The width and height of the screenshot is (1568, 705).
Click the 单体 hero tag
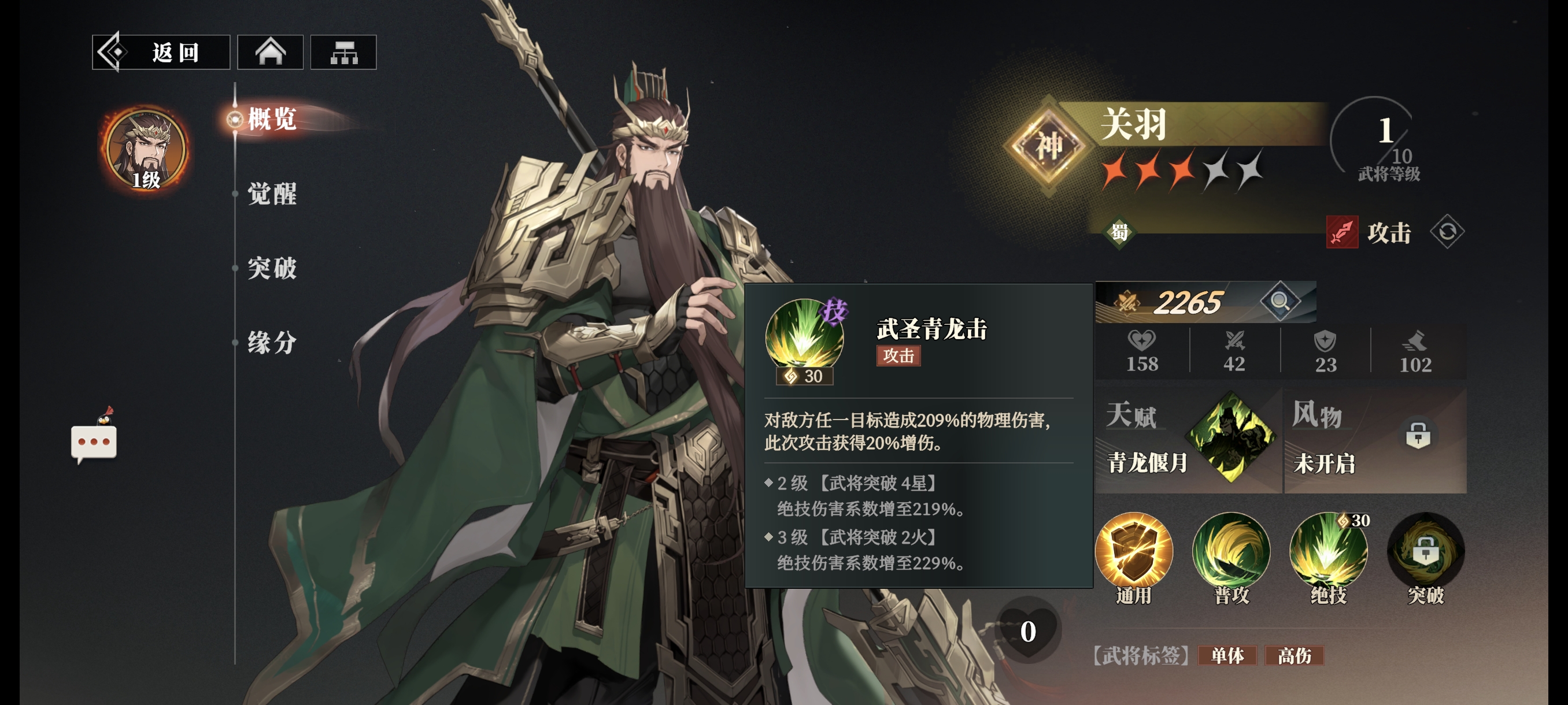1227,655
